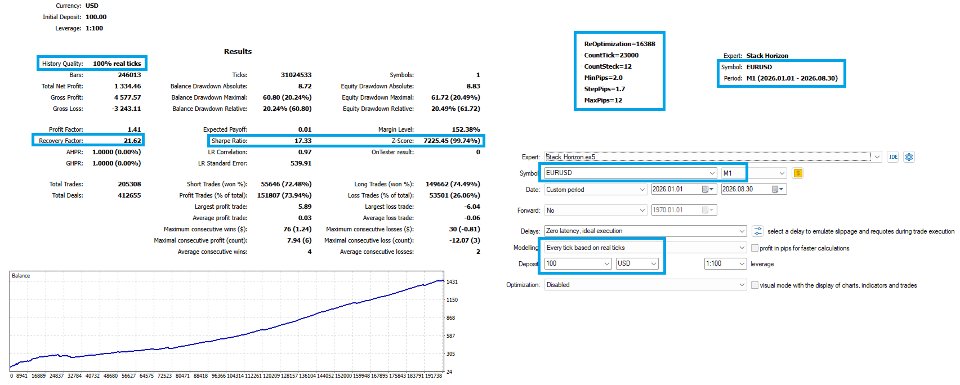
Task: Click Total Net Profit value 1 334.46
Action: [x=127, y=86]
